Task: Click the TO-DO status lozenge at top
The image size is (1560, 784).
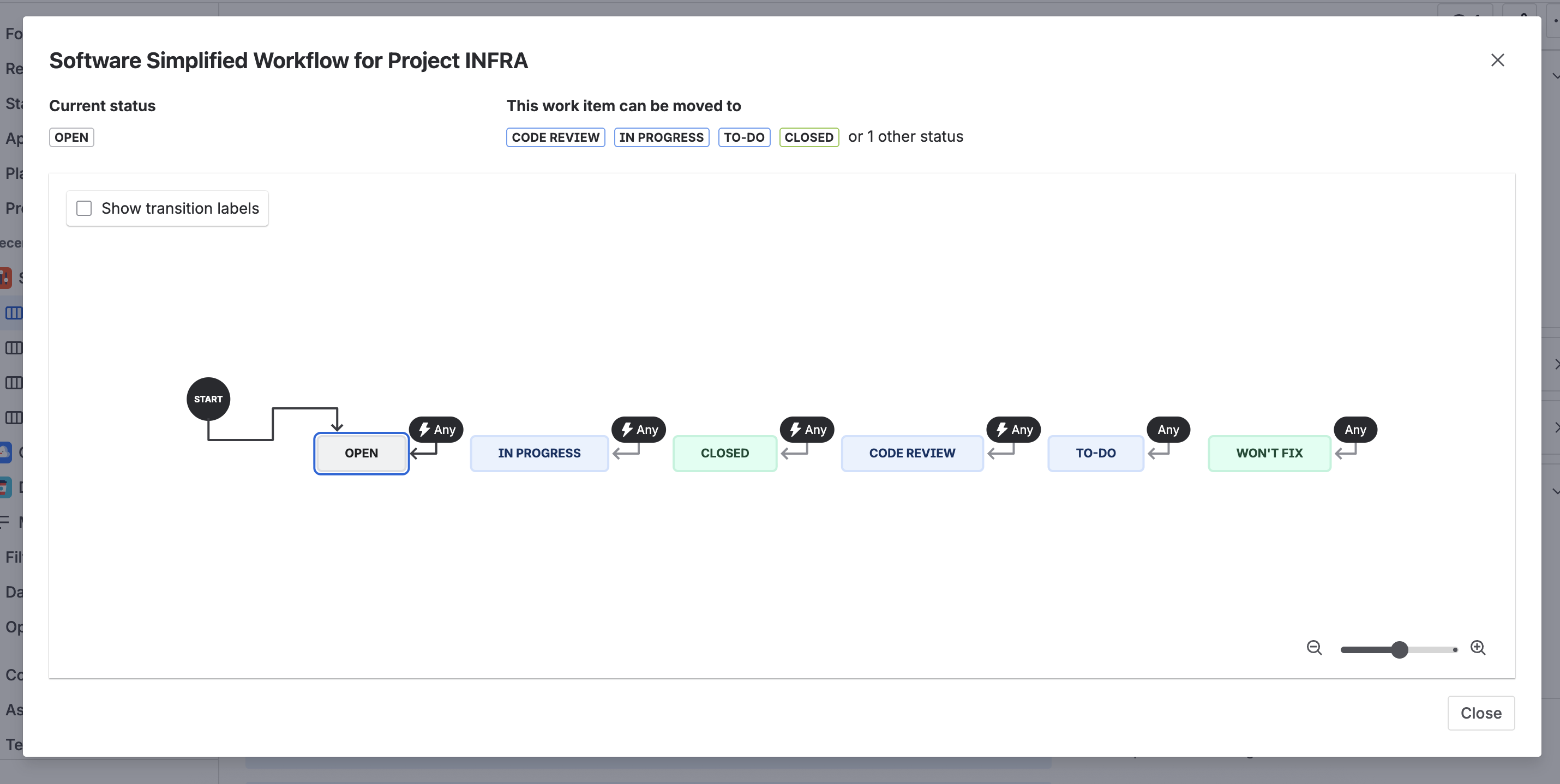Action: pos(743,137)
